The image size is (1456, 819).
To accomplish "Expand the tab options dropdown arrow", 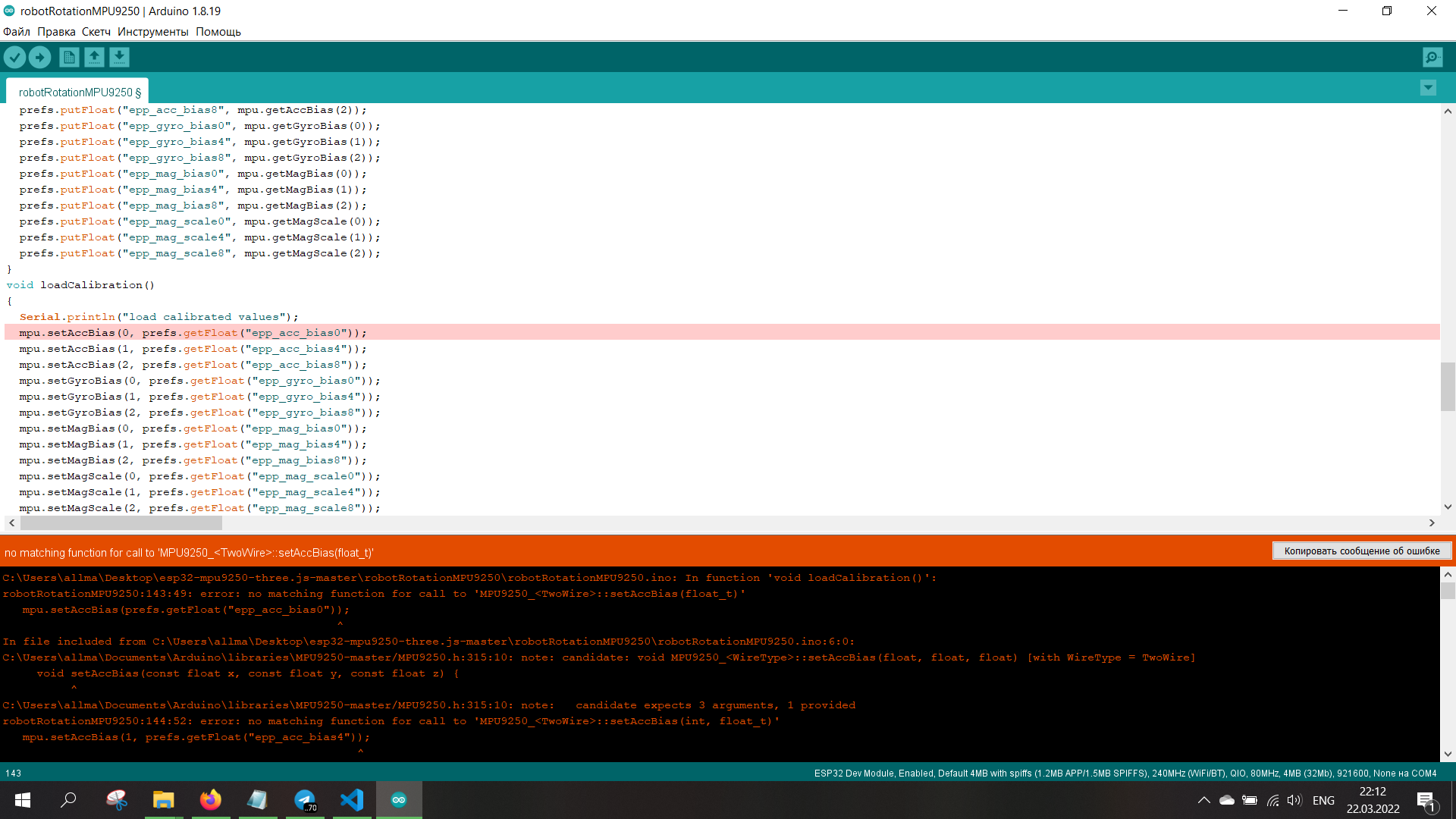I will pos(1428,88).
